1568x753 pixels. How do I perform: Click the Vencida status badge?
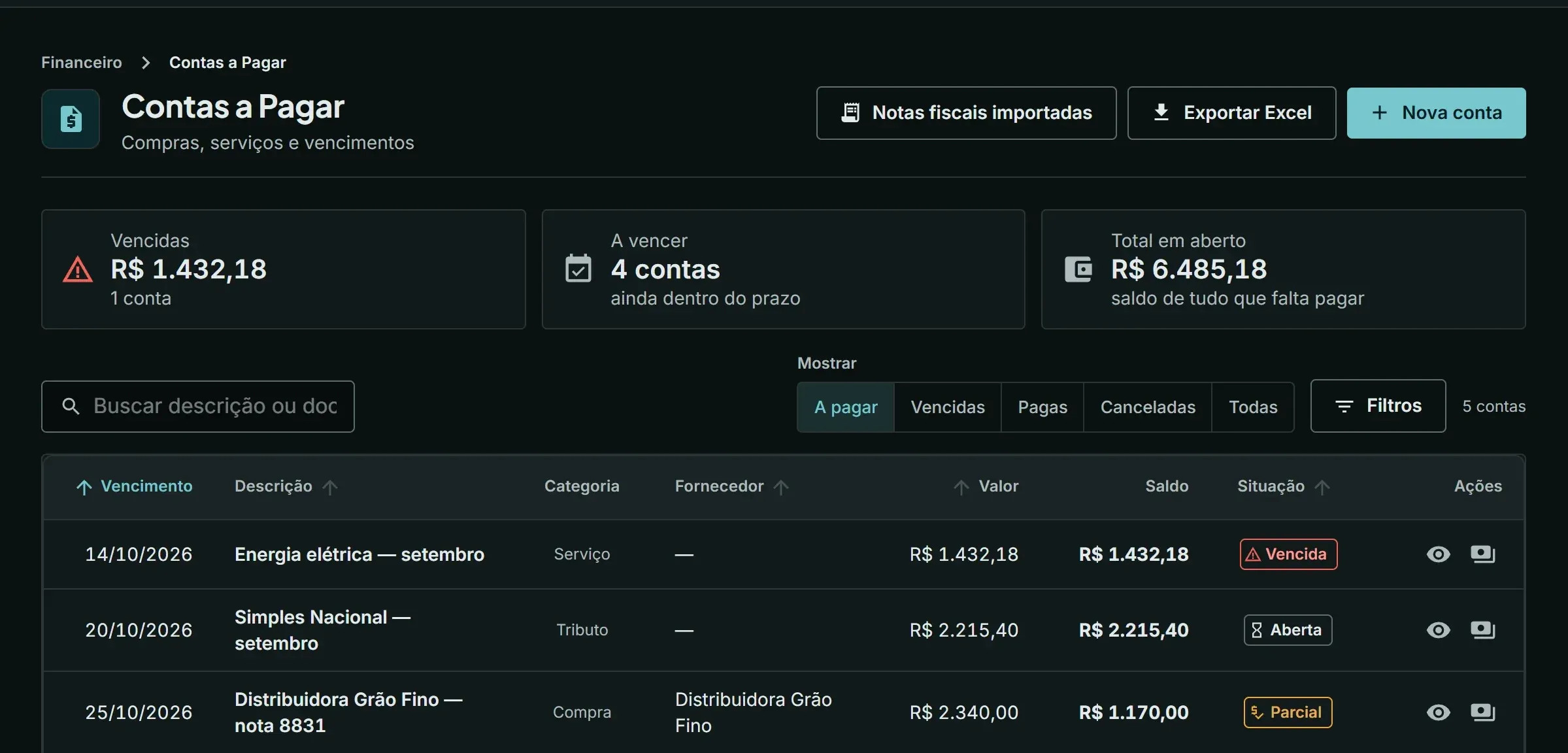click(1288, 554)
